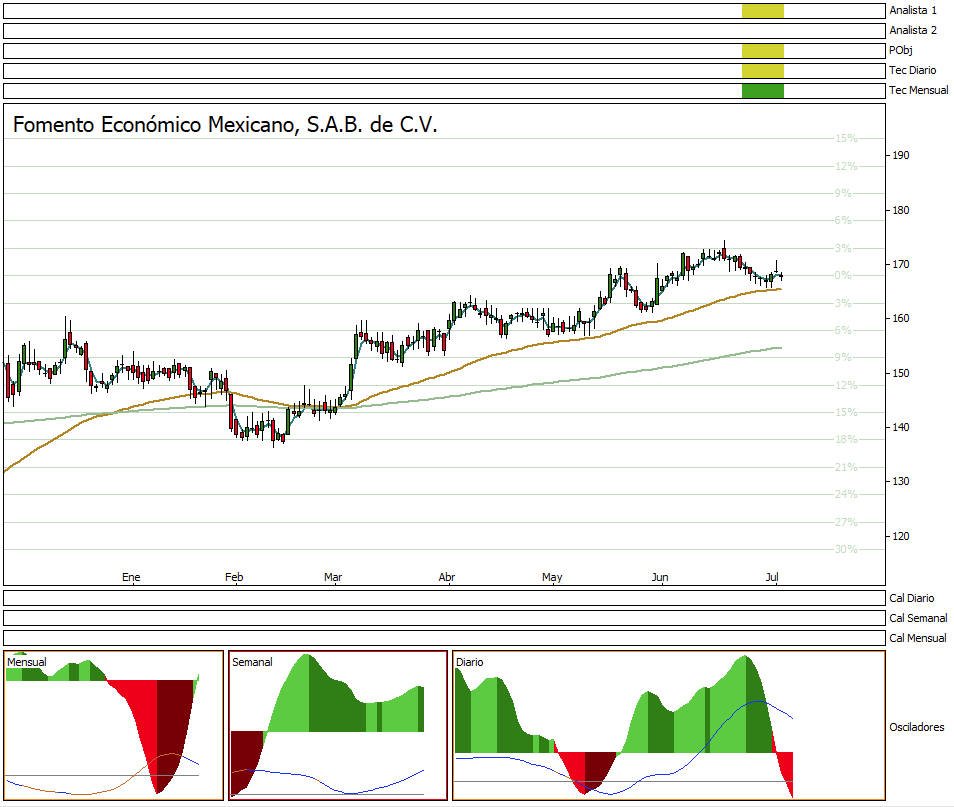Image resolution: width=954 pixels, height=807 pixels.
Task: Click the Mar month label on the time axis
Action: pos(333,577)
